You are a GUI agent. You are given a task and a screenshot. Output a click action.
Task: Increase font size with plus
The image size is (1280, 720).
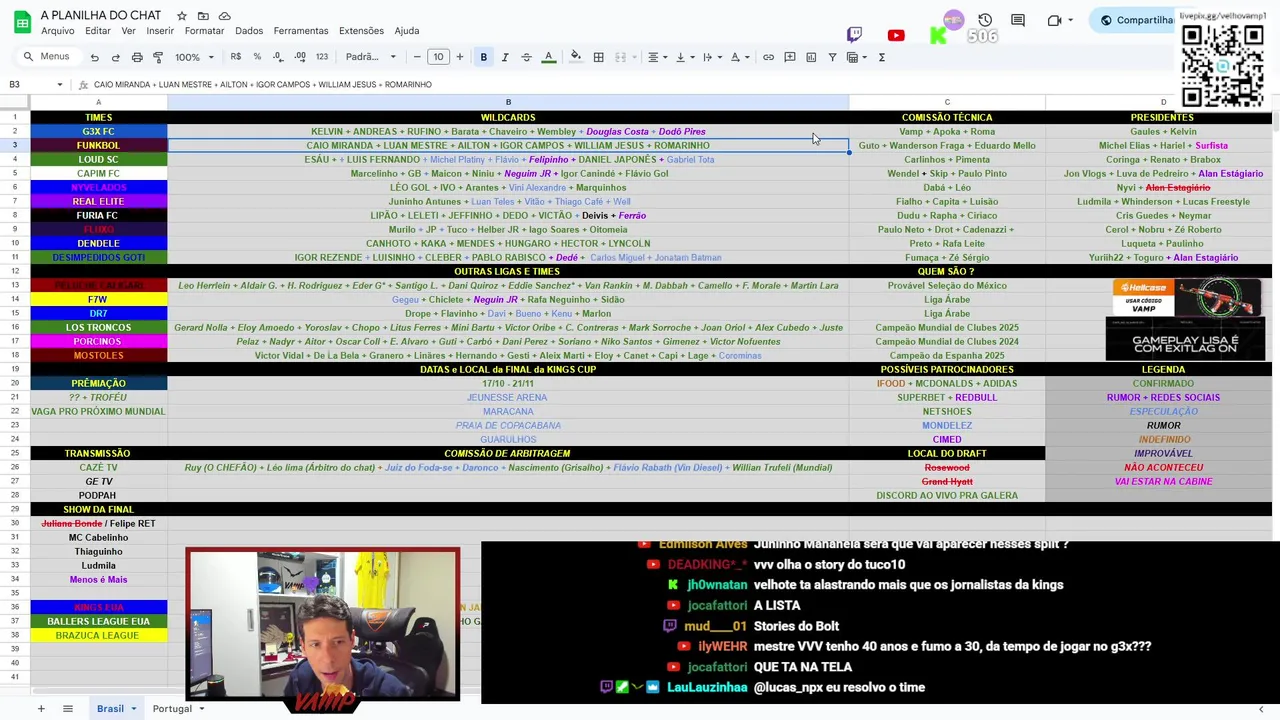coord(460,57)
